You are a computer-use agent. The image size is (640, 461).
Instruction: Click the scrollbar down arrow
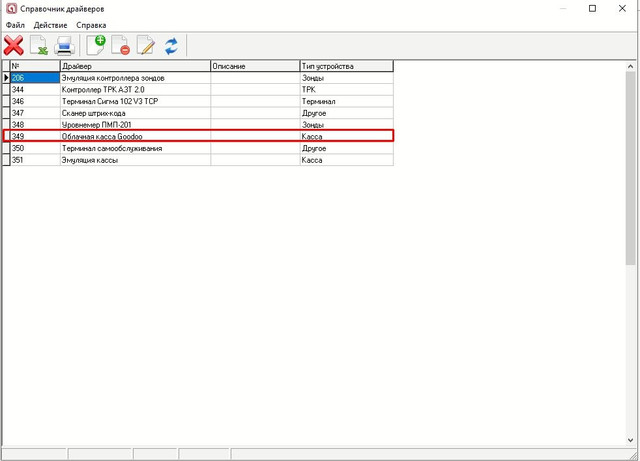[631, 440]
